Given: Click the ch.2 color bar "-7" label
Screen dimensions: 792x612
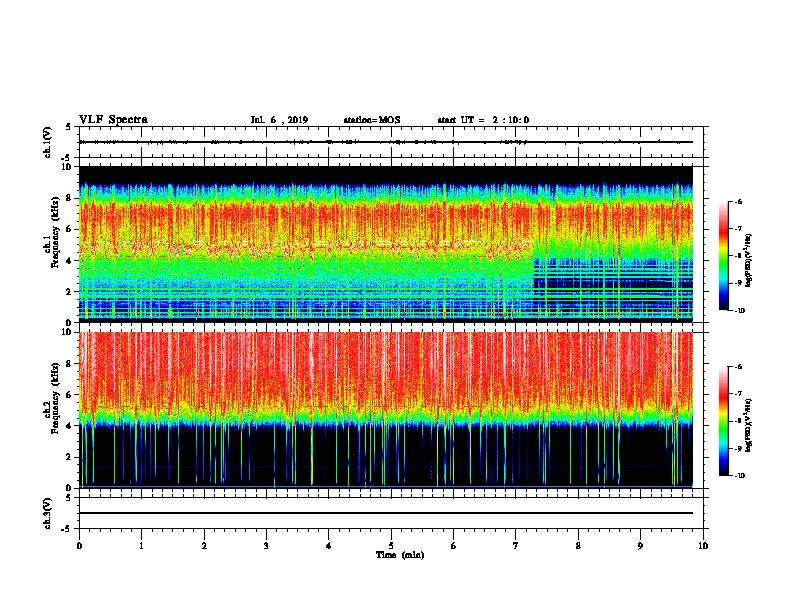Looking at the screenshot, I should (x=738, y=394).
